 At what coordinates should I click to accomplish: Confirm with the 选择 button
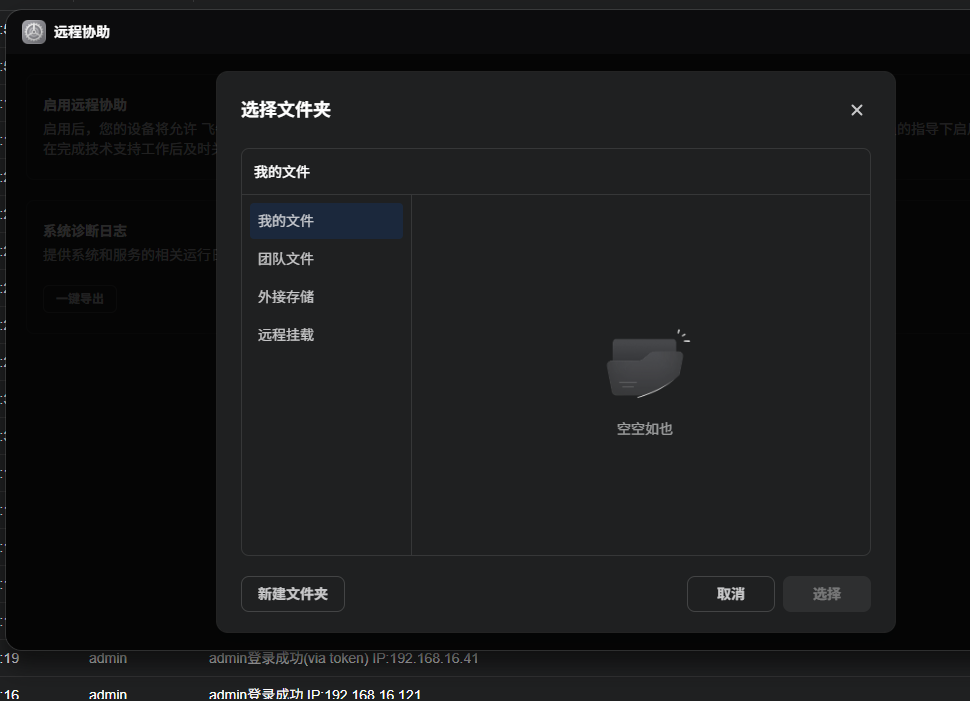[x=826, y=594]
